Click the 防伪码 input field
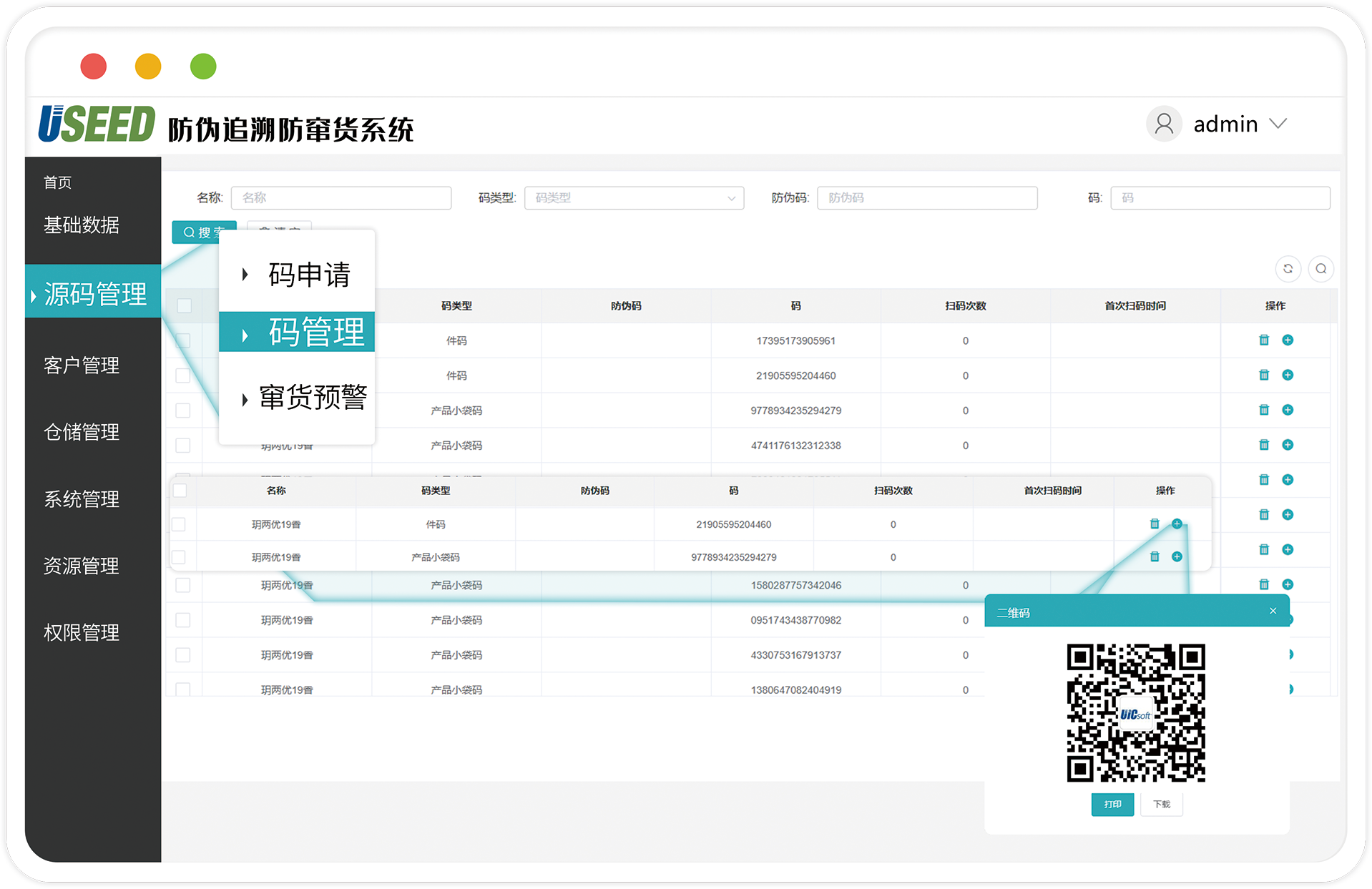 (x=926, y=198)
